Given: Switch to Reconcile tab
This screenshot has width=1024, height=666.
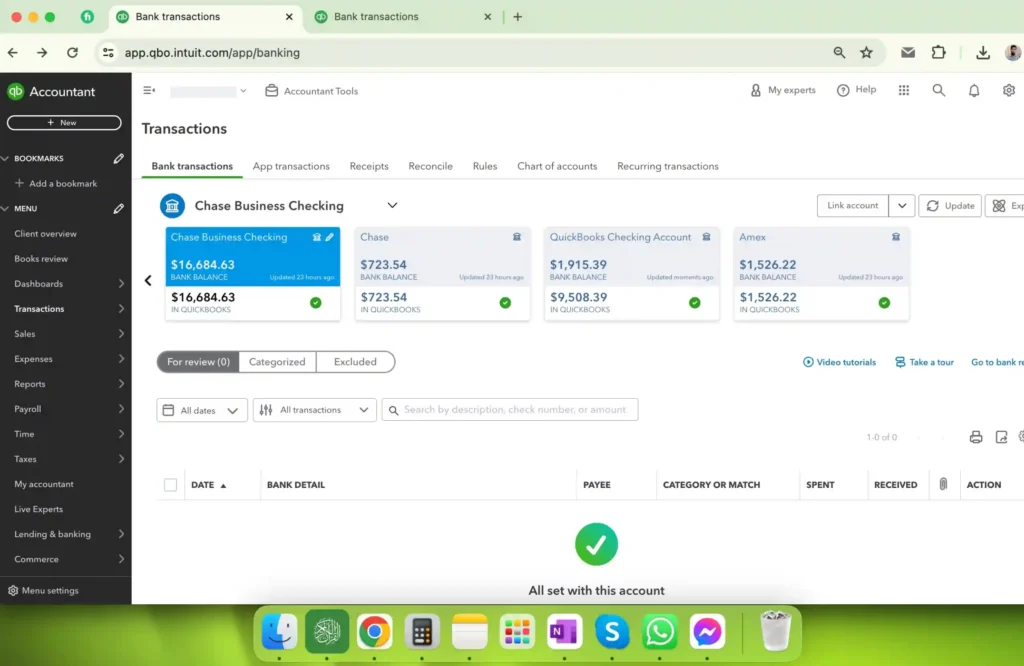Looking at the screenshot, I should pos(430,166).
